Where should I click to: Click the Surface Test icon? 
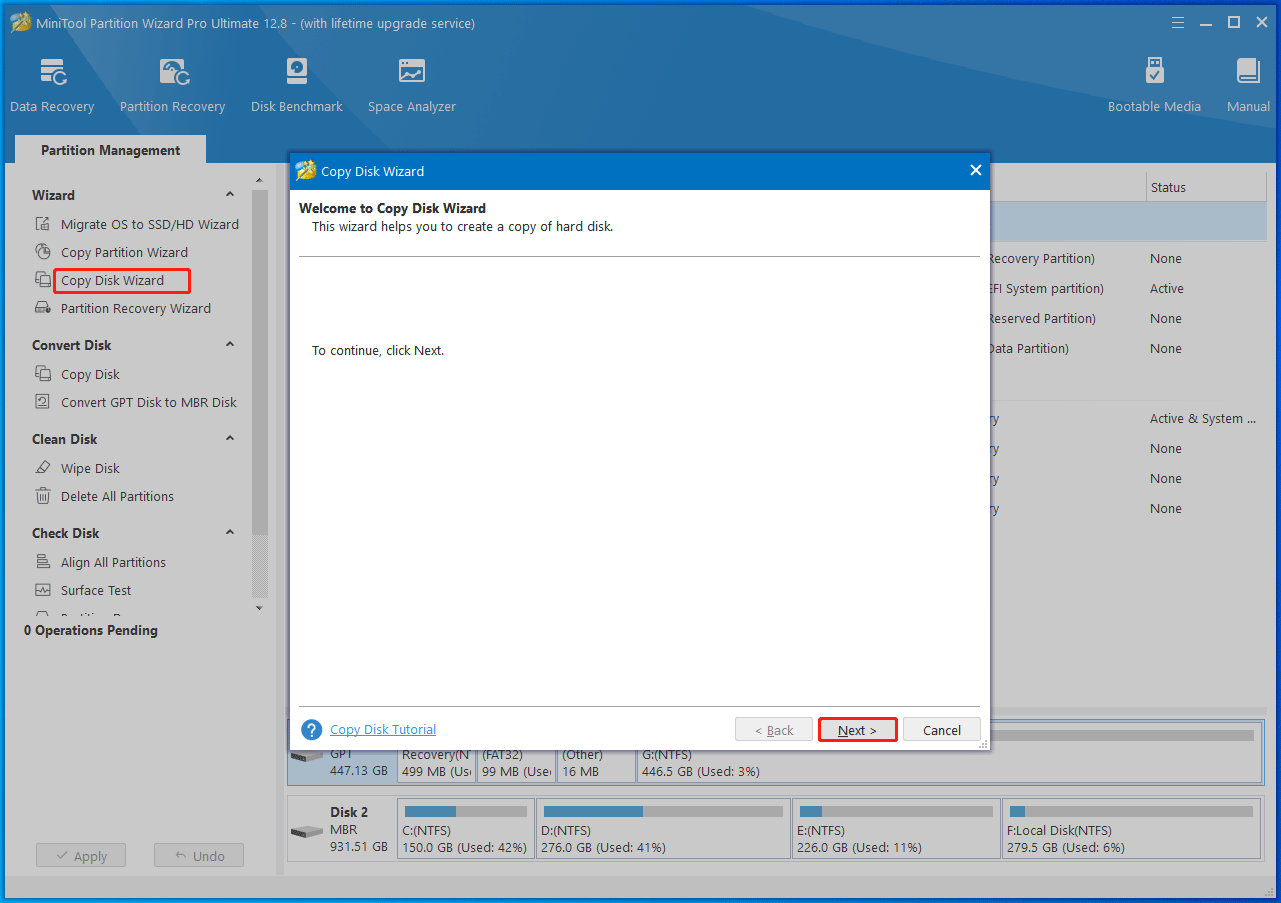click(x=43, y=590)
